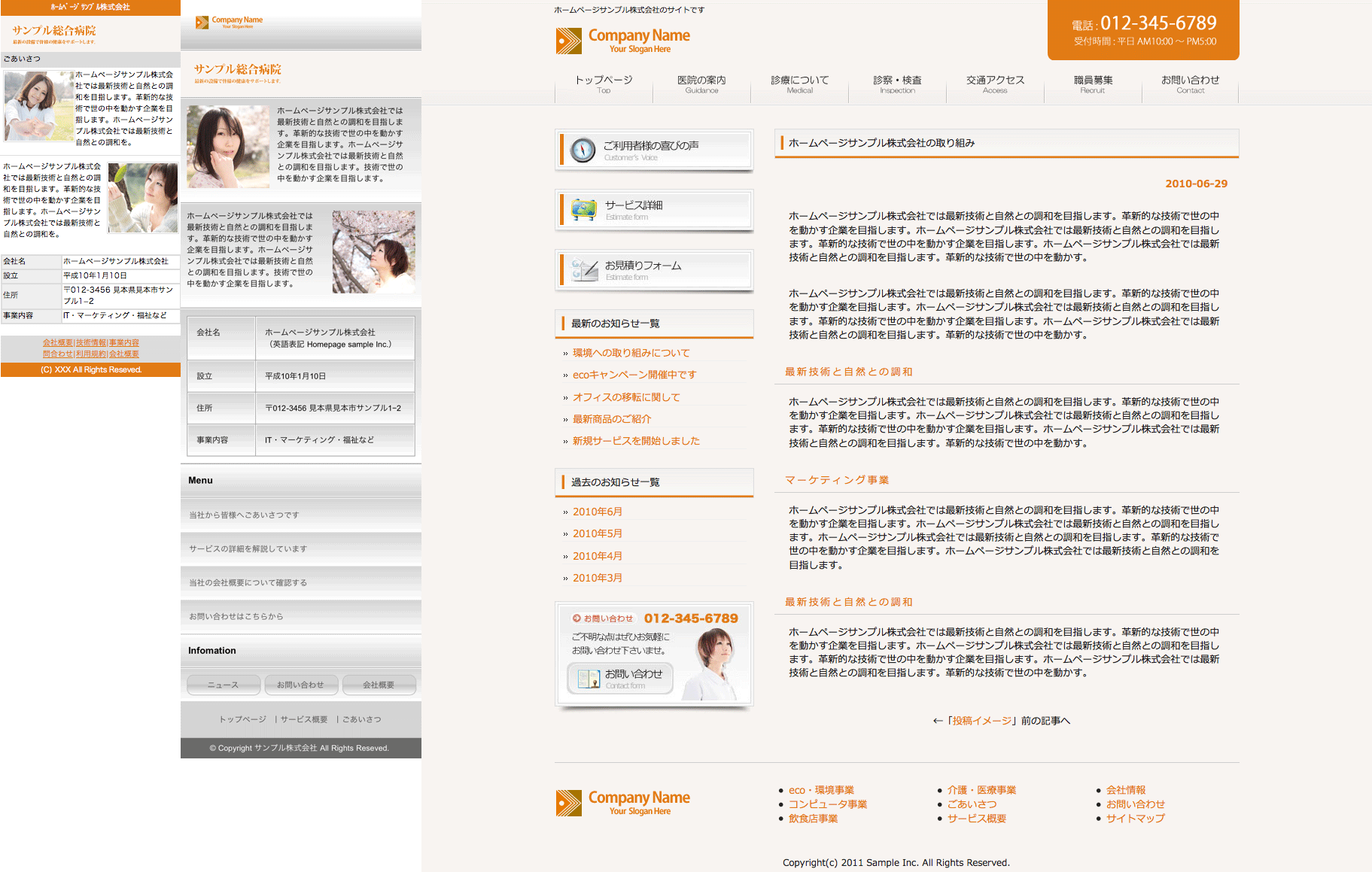Click the ニュース button under Infomation
This screenshot has width=1372, height=872.
click(224, 685)
